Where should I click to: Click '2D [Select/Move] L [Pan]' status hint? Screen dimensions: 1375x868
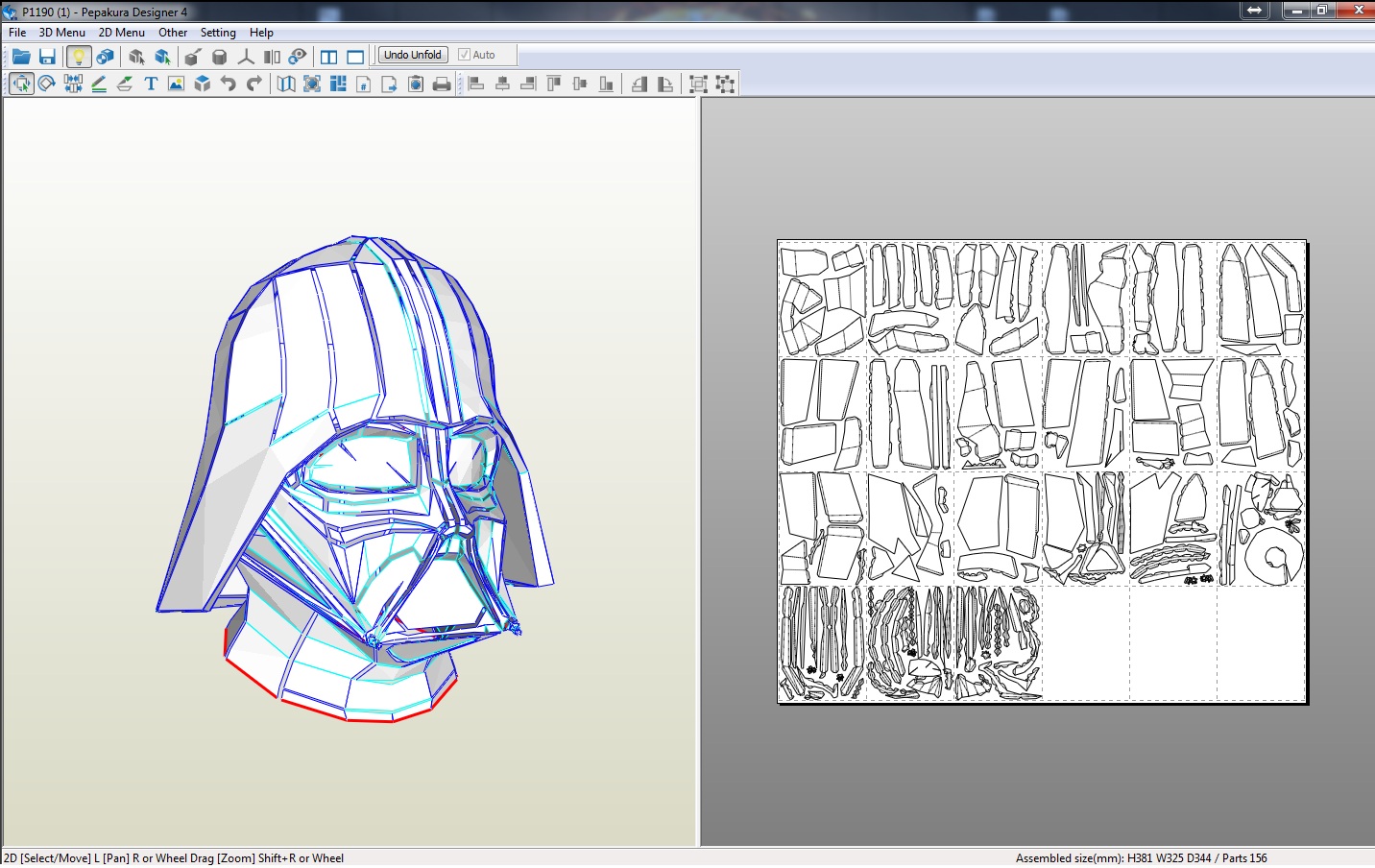tap(66, 857)
